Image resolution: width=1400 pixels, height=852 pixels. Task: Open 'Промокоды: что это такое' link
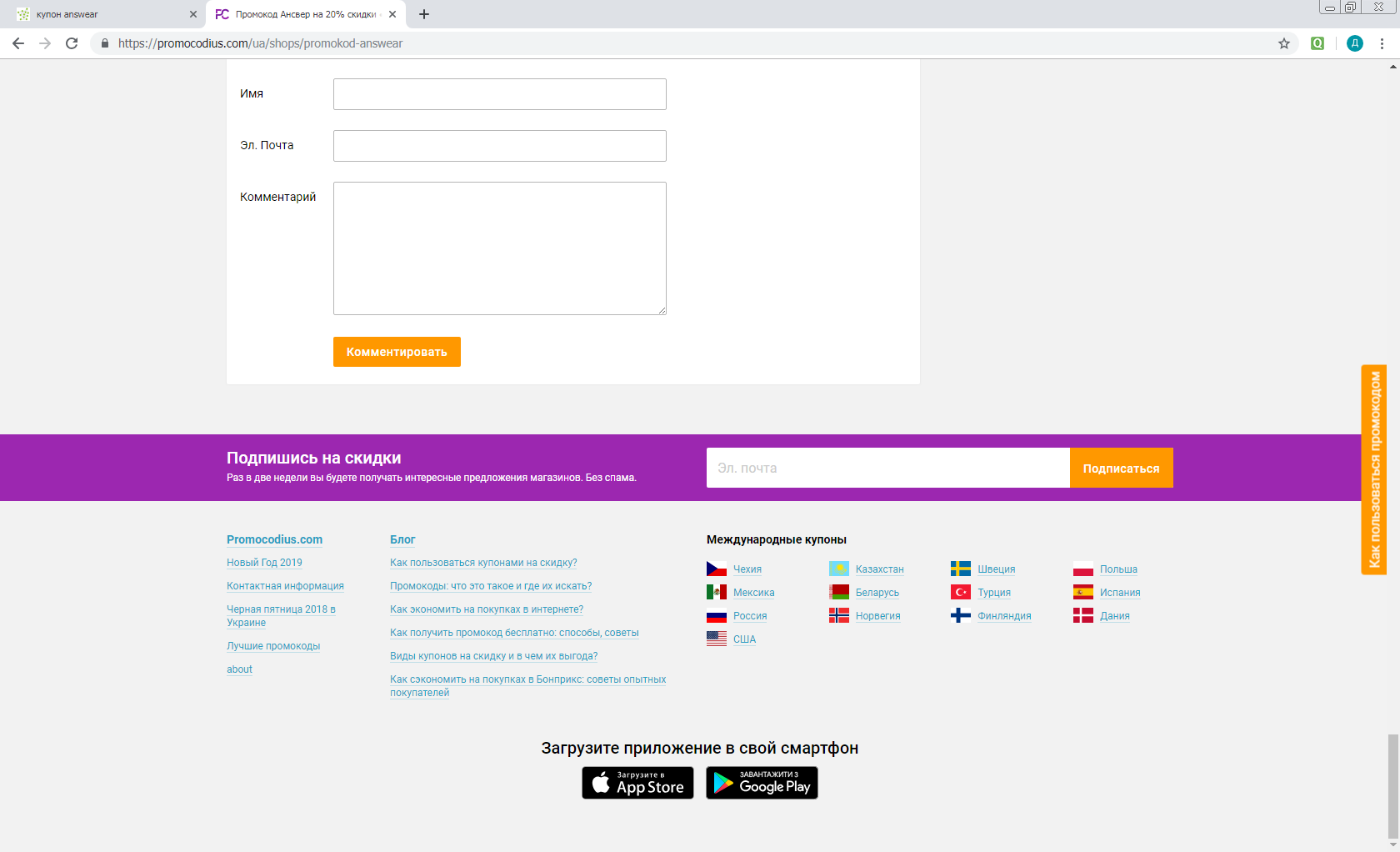coord(491,586)
